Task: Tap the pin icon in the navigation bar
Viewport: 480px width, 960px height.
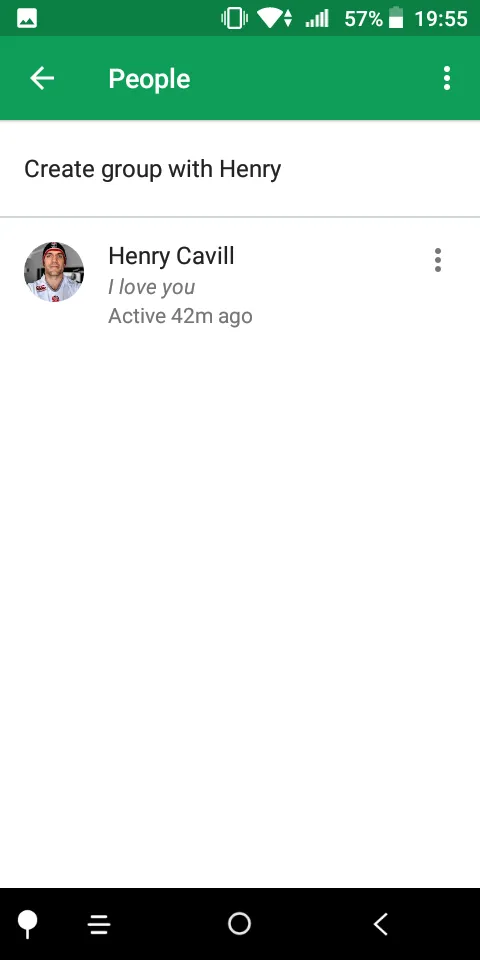Action: pyautogui.click(x=27, y=923)
